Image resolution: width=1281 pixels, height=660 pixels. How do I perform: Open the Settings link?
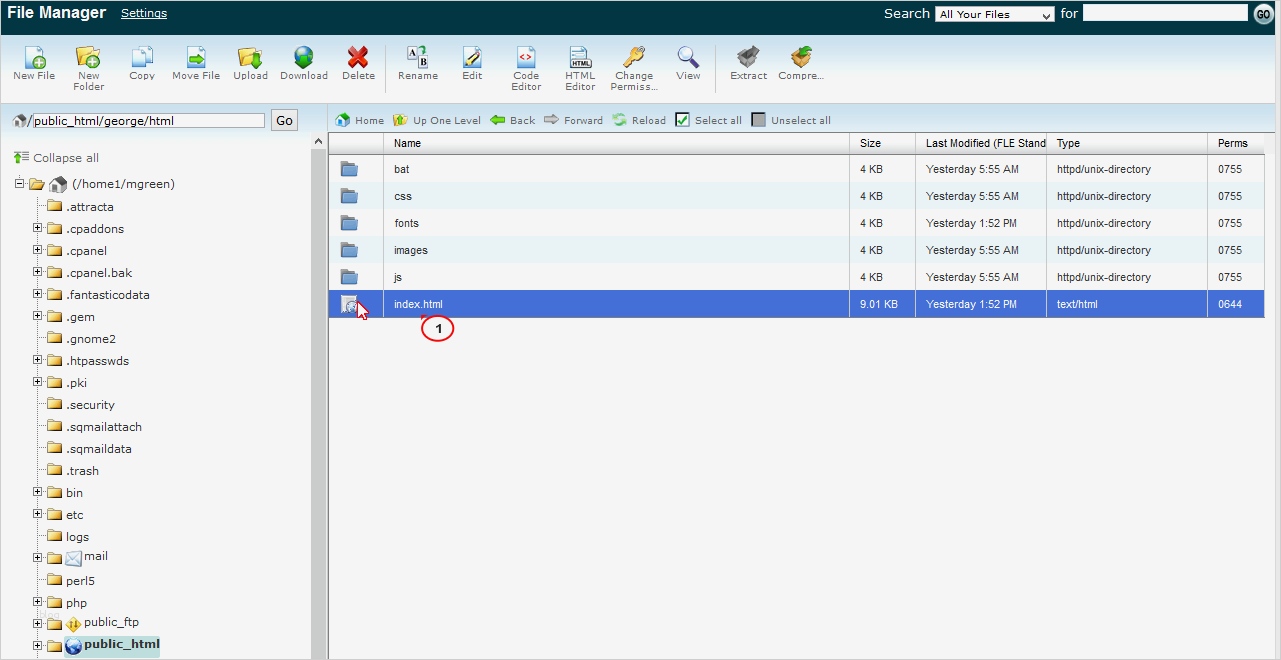point(144,13)
